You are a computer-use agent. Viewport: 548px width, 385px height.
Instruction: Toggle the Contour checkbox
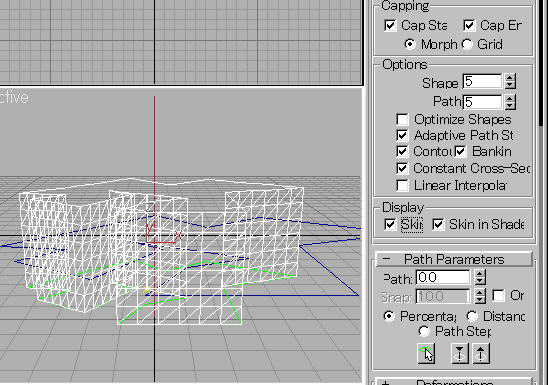tap(402, 152)
